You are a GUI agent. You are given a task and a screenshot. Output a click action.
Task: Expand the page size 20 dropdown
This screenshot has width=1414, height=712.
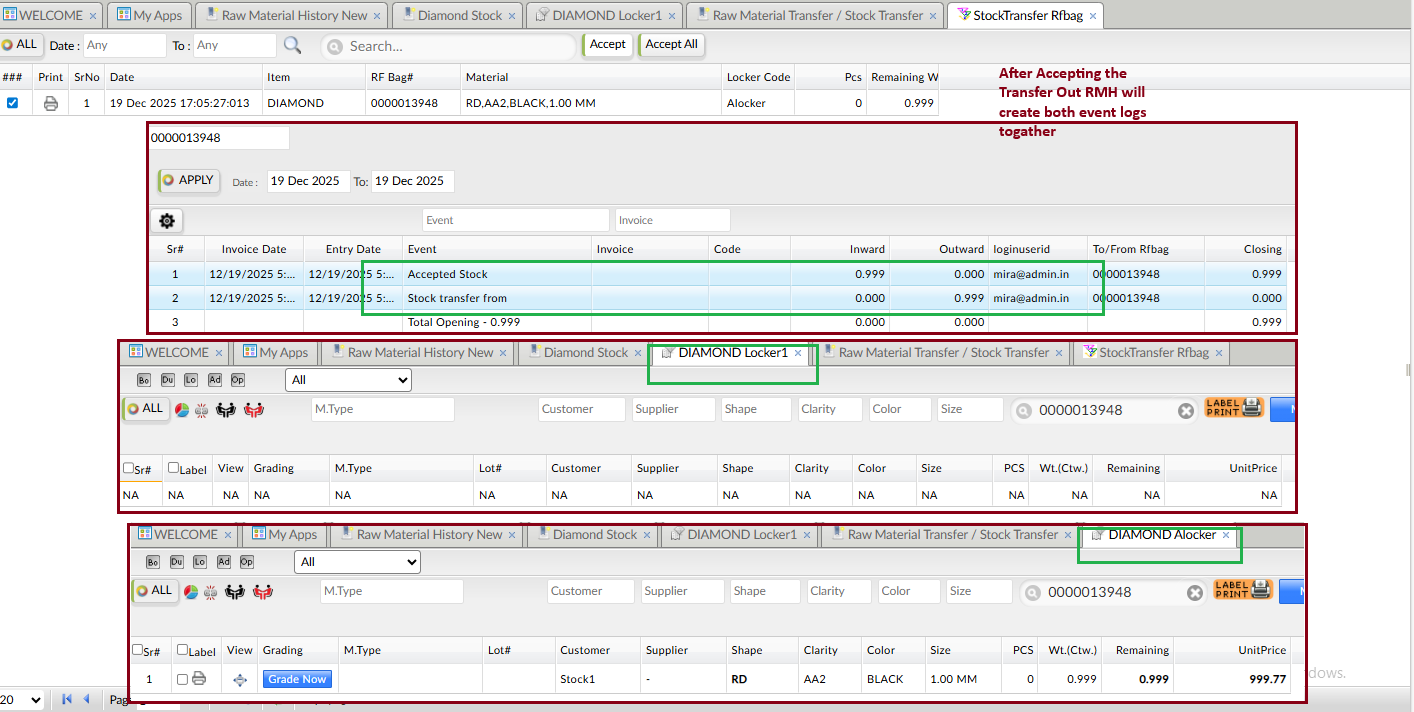(22, 700)
